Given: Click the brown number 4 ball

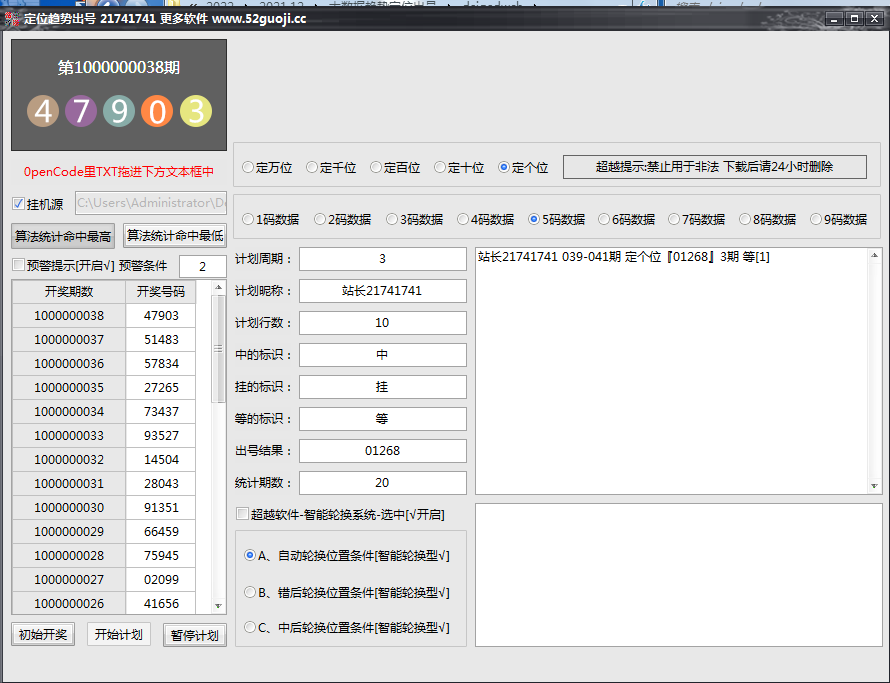Looking at the screenshot, I should pyautogui.click(x=43, y=111).
